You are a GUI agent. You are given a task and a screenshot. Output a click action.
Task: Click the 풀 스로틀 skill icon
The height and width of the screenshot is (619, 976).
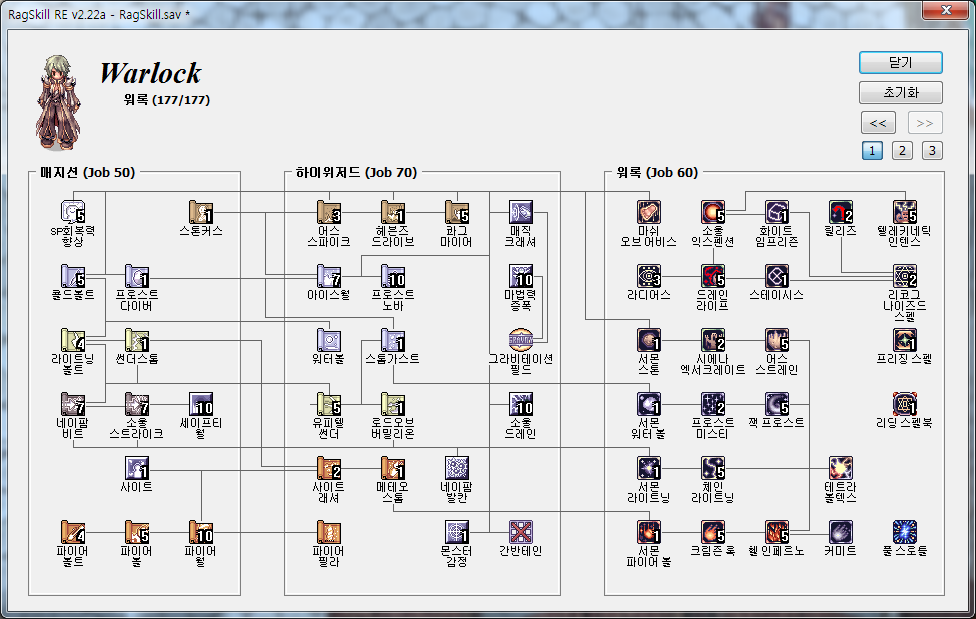click(904, 532)
